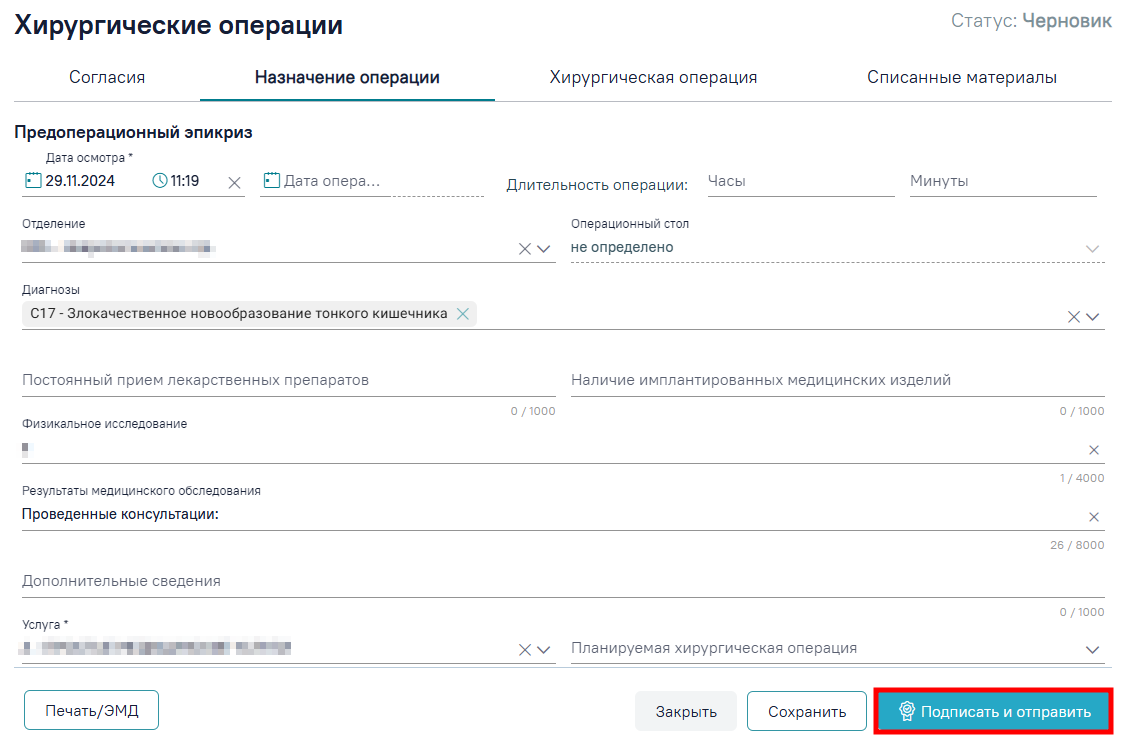Click the 11:19 time value
The width and height of the screenshot is (1123, 746).
point(185,181)
